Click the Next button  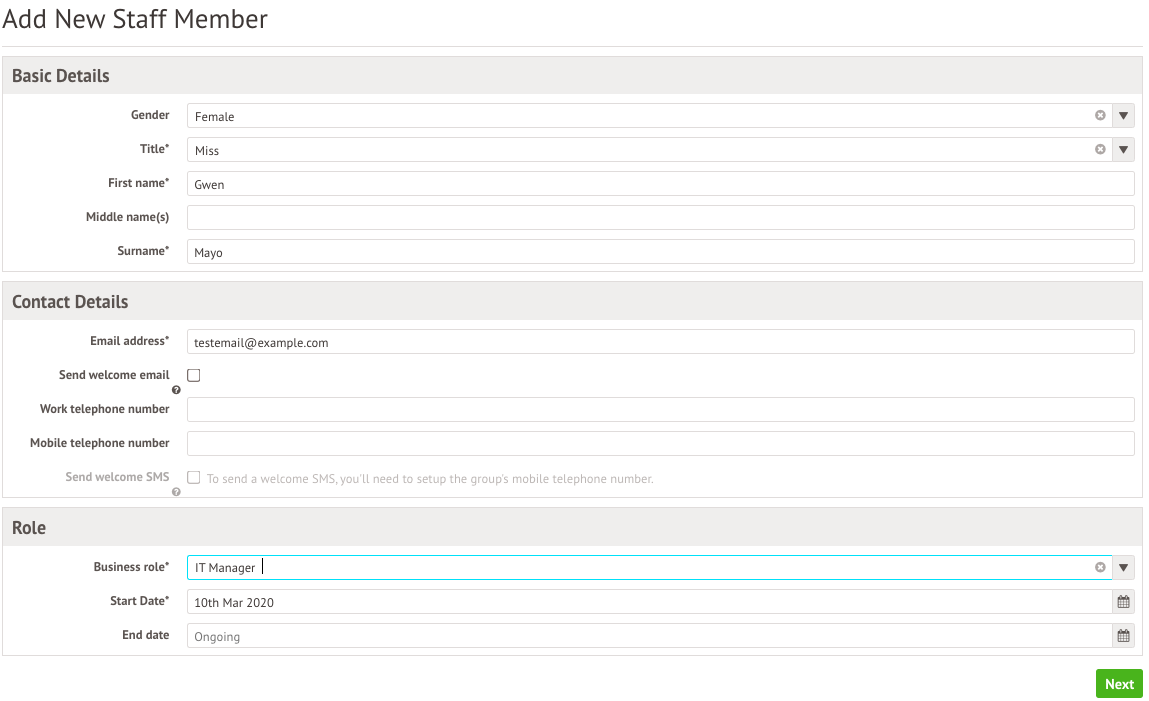point(1119,684)
